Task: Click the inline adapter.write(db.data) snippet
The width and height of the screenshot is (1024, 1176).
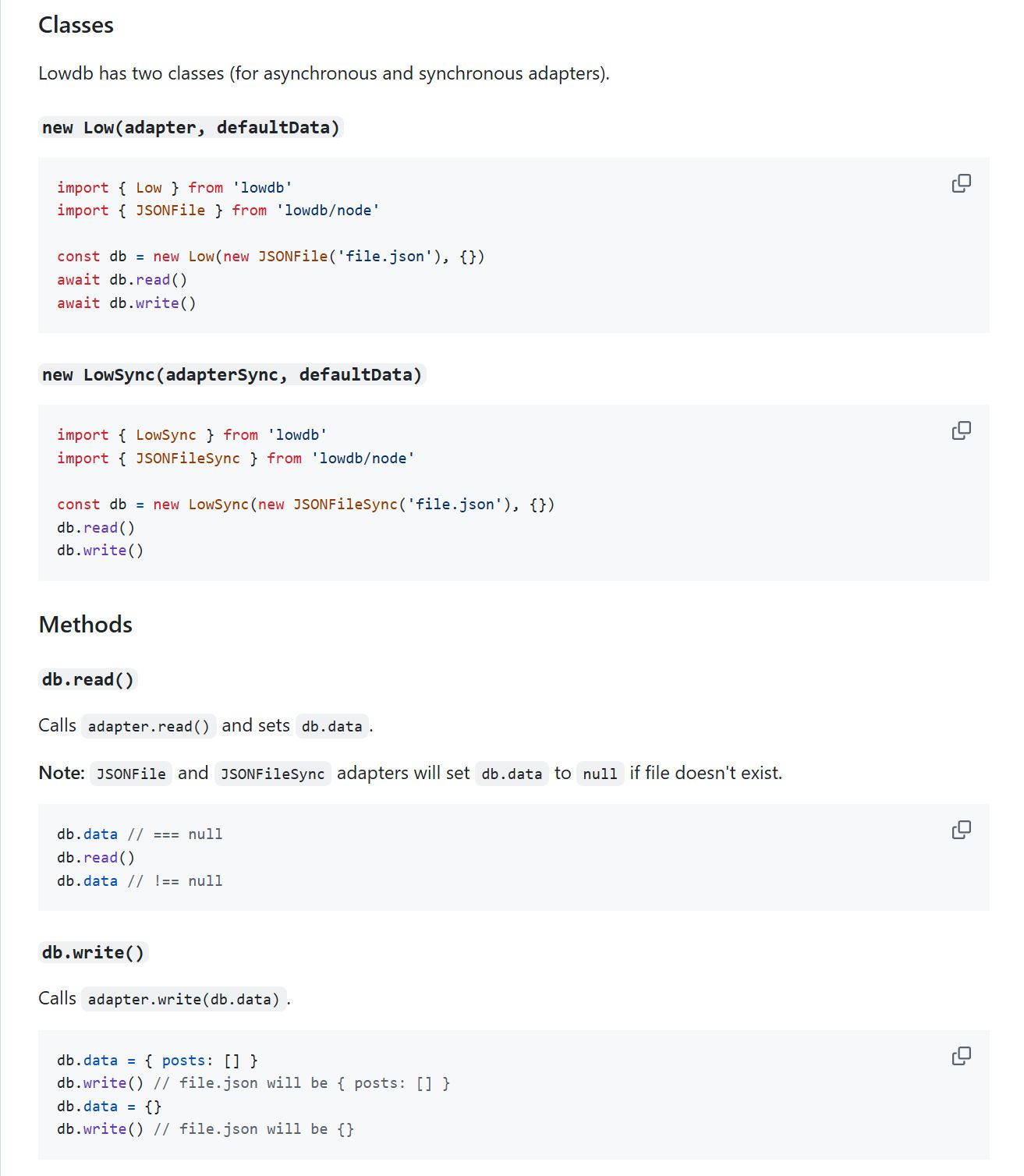Action: pos(183,1000)
